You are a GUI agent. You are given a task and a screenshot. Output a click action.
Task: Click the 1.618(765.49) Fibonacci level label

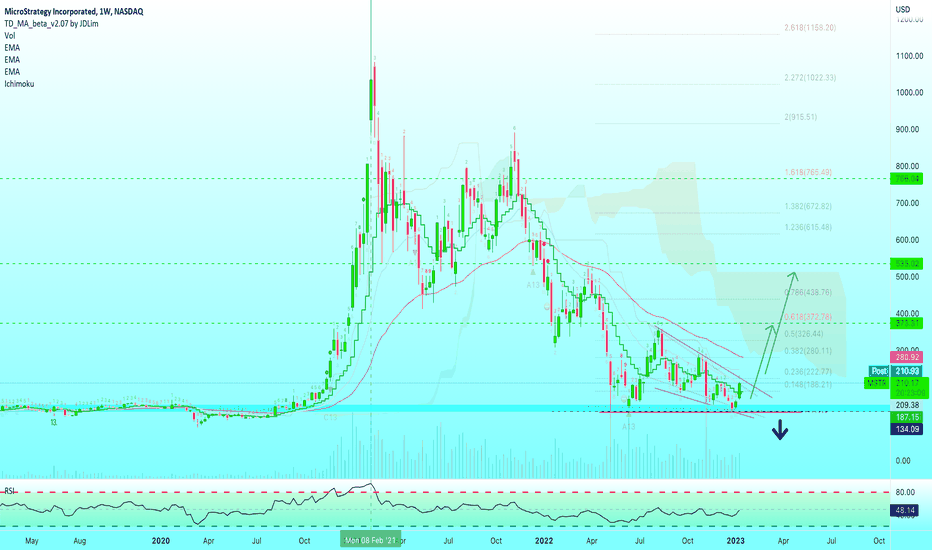pyautogui.click(x=808, y=172)
